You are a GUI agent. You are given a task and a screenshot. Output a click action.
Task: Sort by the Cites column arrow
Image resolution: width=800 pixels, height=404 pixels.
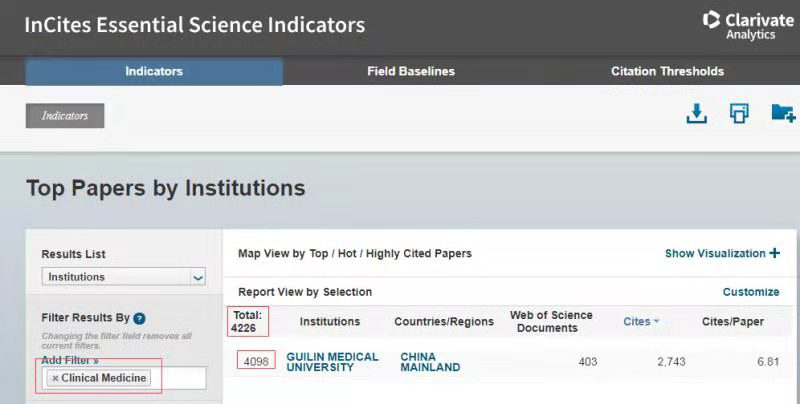656,321
